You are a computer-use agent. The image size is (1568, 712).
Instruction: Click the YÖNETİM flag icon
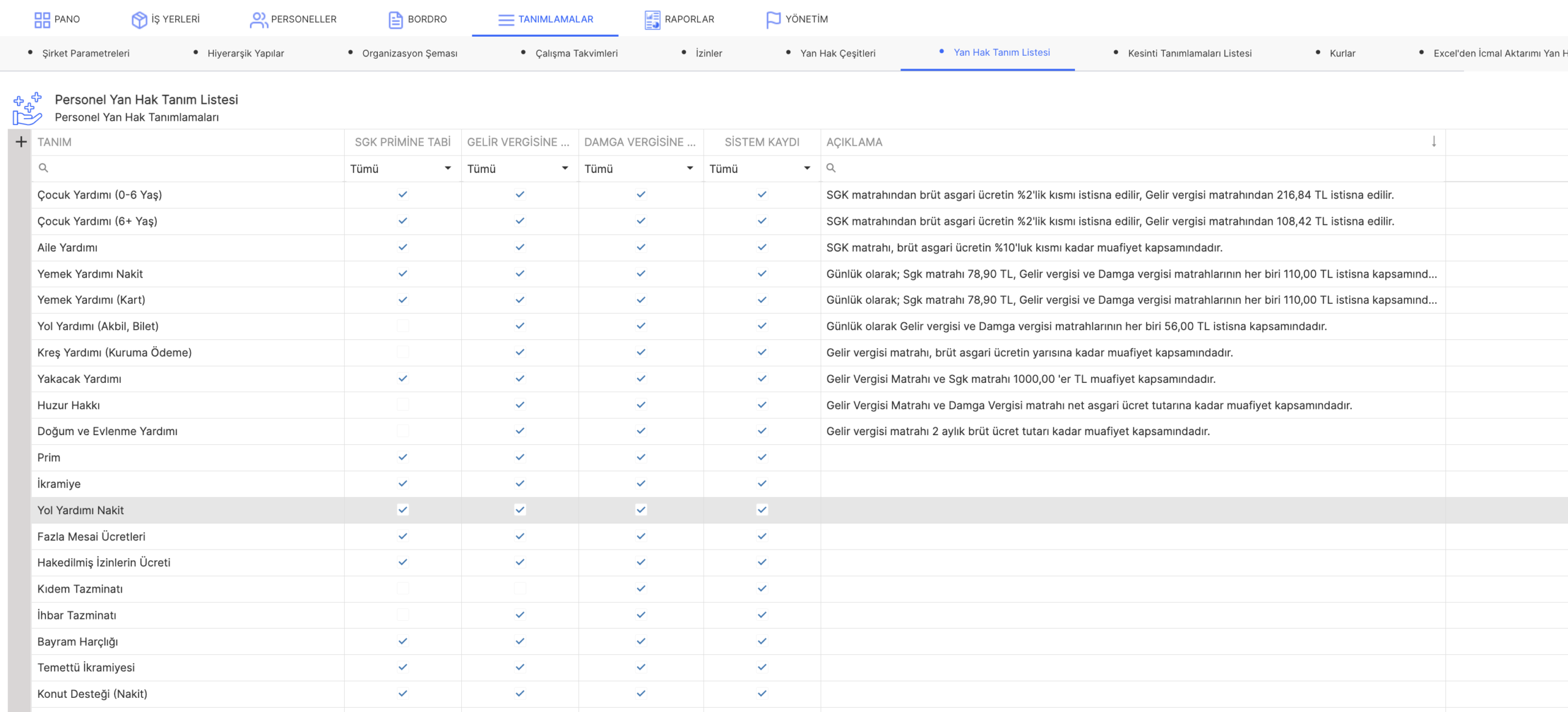click(773, 20)
